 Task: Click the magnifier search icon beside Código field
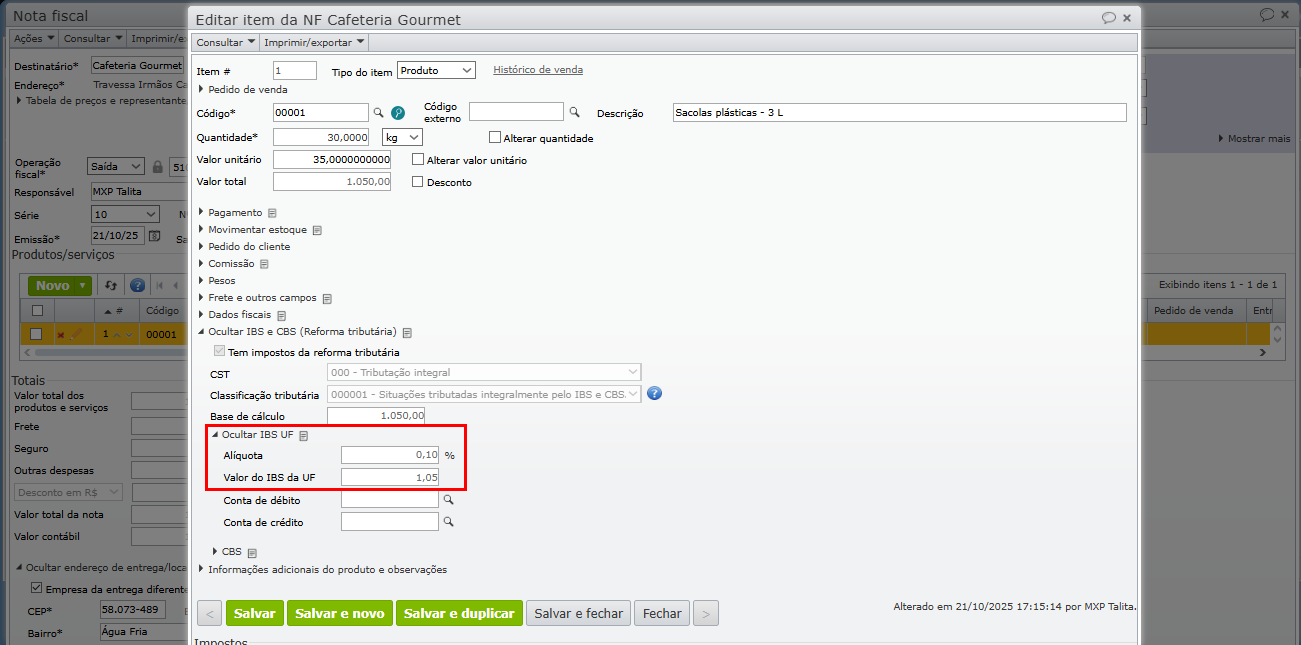click(379, 113)
